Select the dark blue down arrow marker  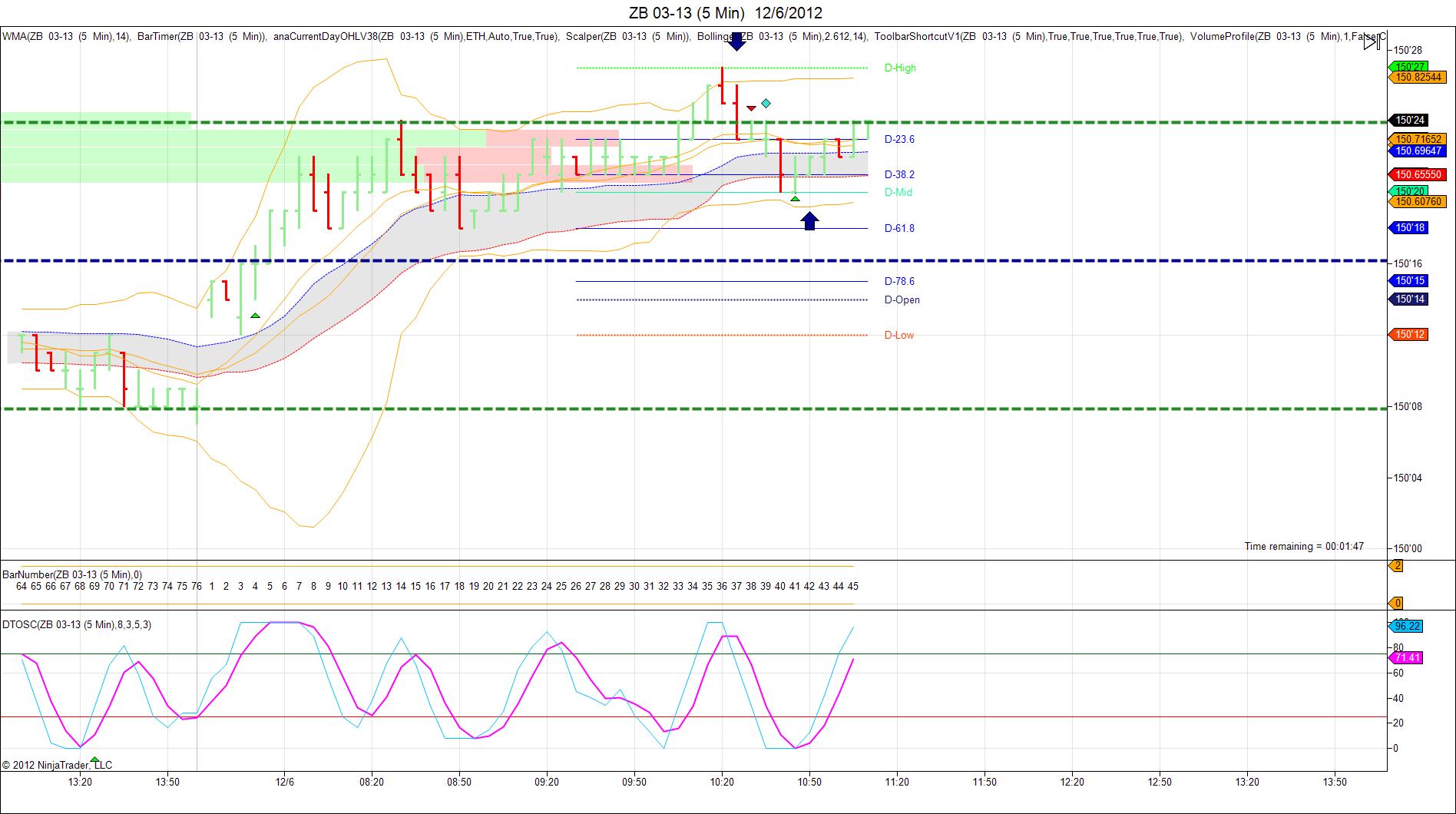point(736,41)
